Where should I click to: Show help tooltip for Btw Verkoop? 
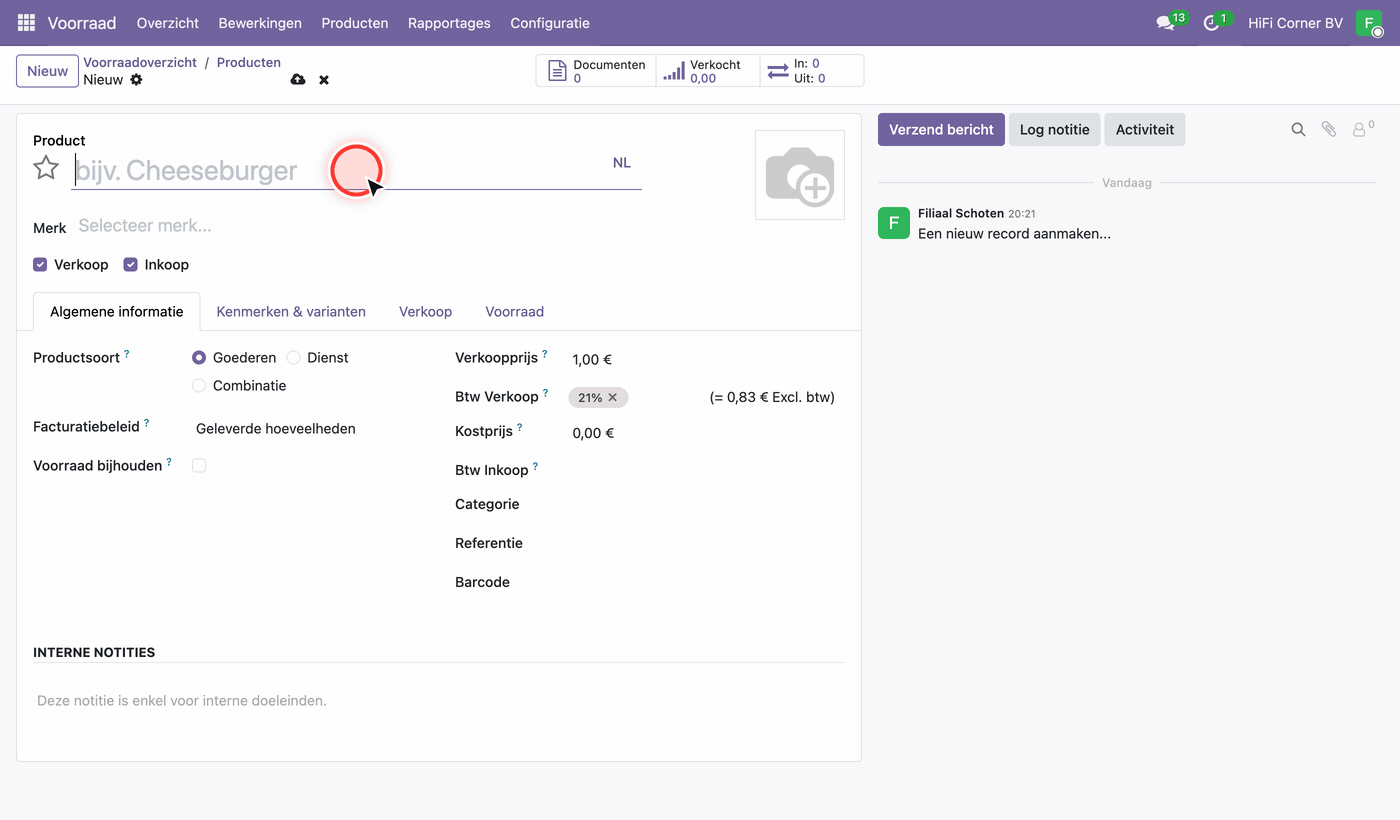pyautogui.click(x=545, y=393)
